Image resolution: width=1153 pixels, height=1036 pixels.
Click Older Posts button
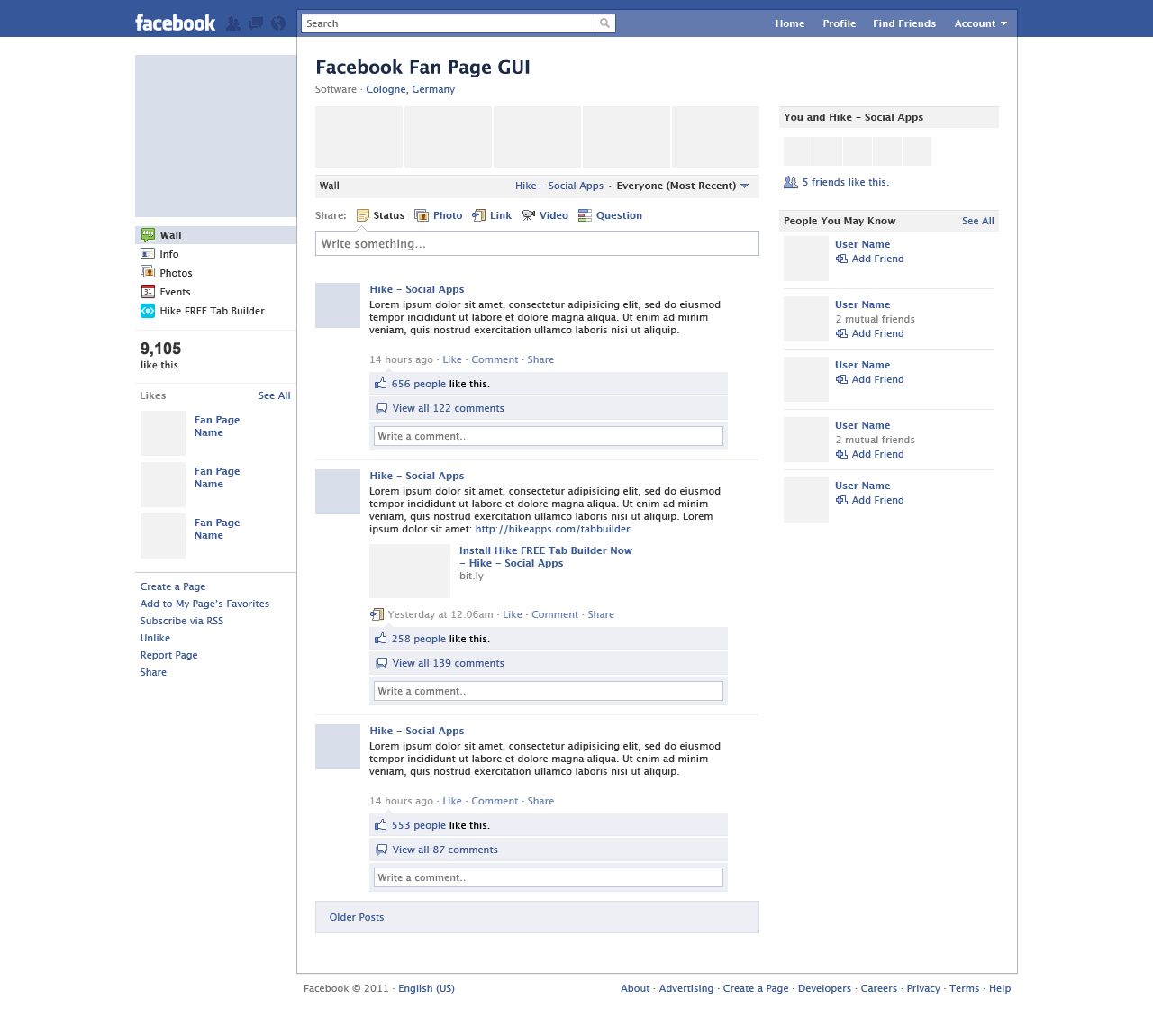[537, 917]
